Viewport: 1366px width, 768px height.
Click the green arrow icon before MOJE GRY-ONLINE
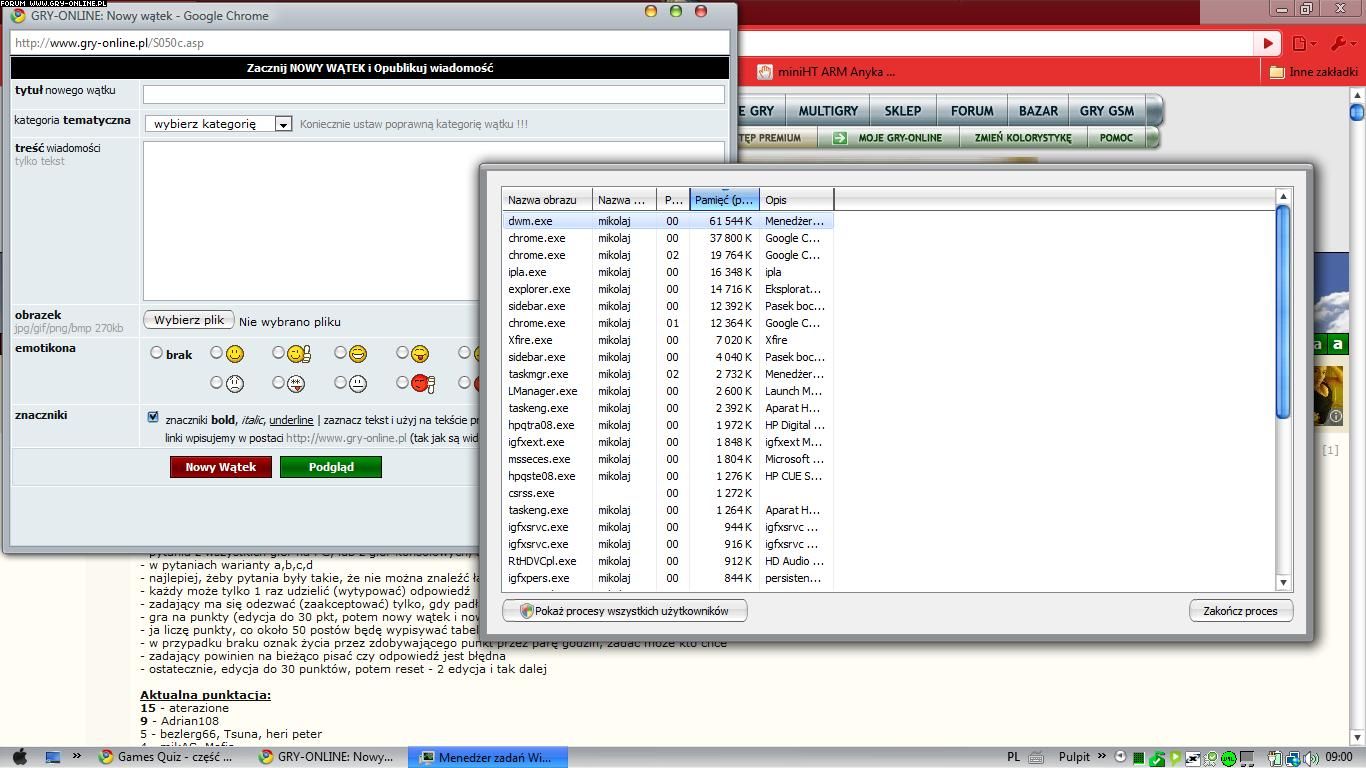coord(840,138)
